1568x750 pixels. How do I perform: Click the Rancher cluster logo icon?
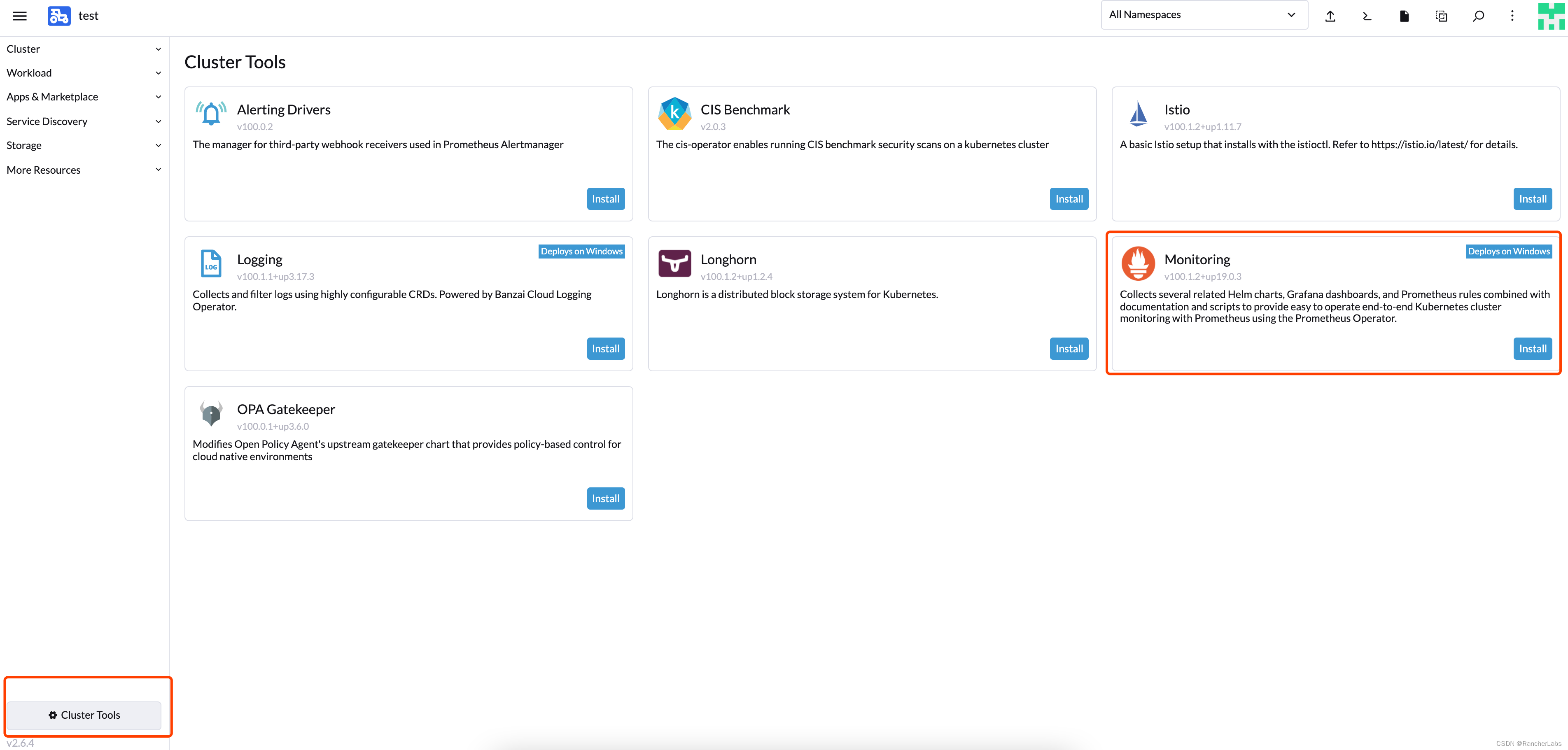(x=59, y=16)
